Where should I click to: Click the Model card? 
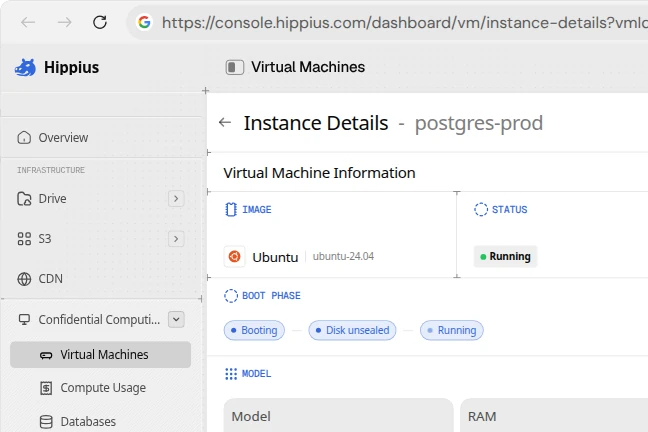[x=338, y=415]
